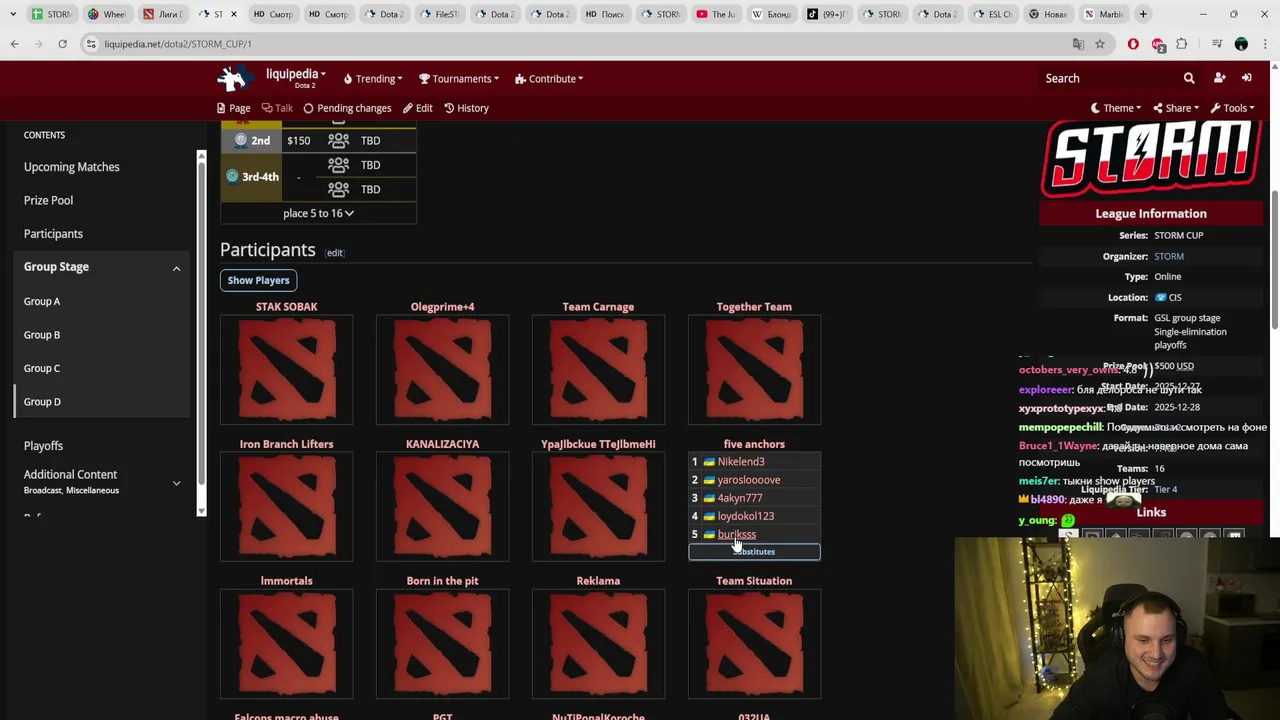Jump to Upcoming Matches in contents
Image resolution: width=1280 pixels, height=720 pixels.
pyautogui.click(x=71, y=167)
